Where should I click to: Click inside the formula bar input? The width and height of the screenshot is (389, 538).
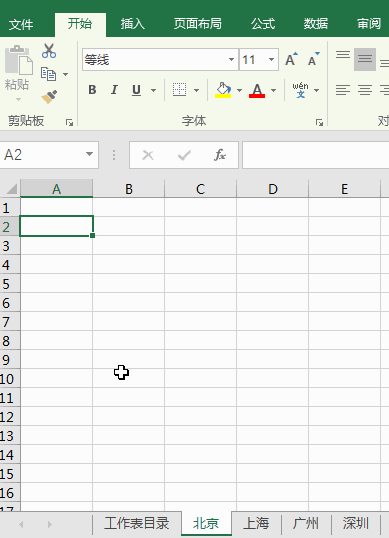(x=316, y=155)
